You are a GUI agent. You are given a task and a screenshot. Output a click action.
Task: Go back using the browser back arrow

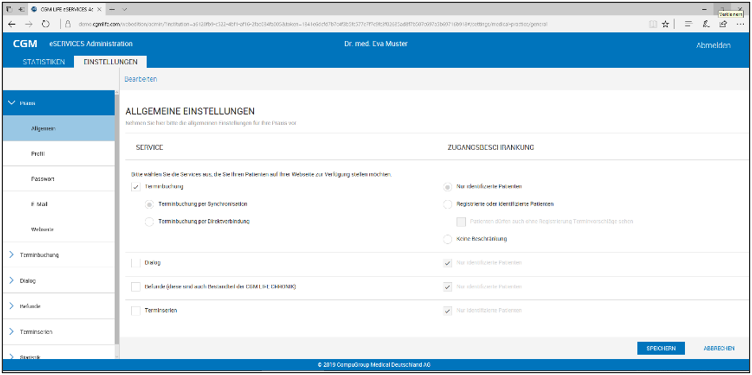[x=12, y=24]
